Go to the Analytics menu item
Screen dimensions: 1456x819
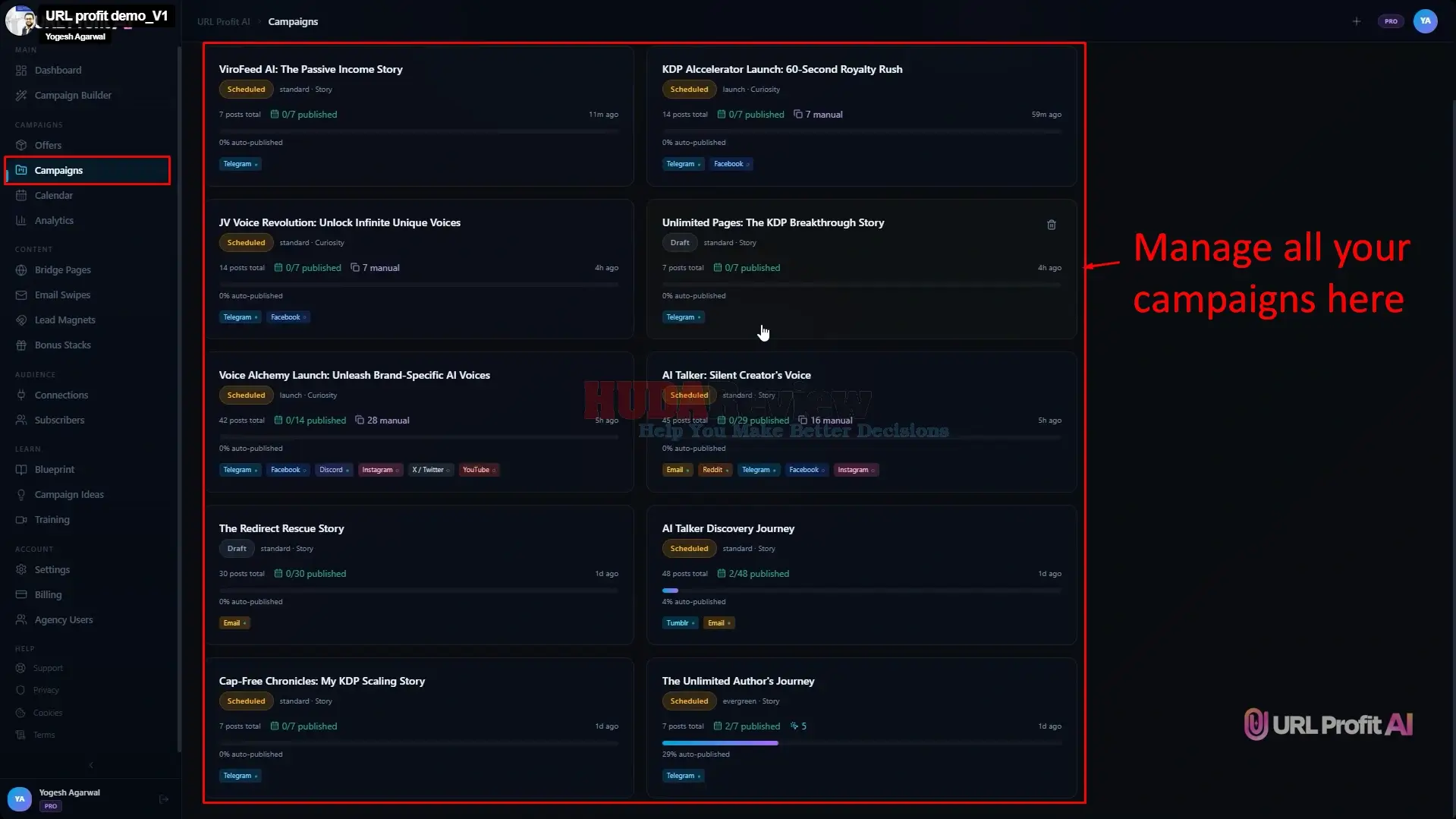54,220
